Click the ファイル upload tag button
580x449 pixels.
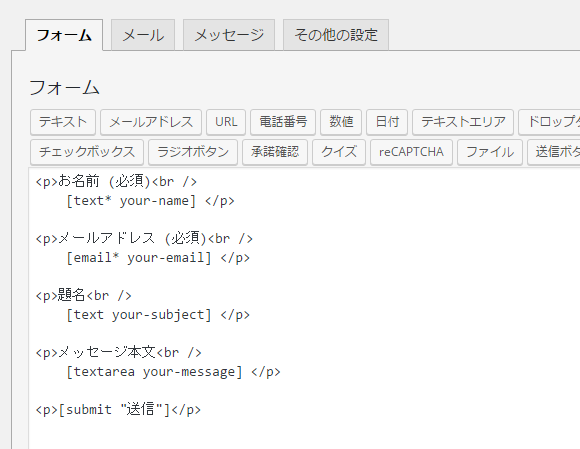[490, 152]
